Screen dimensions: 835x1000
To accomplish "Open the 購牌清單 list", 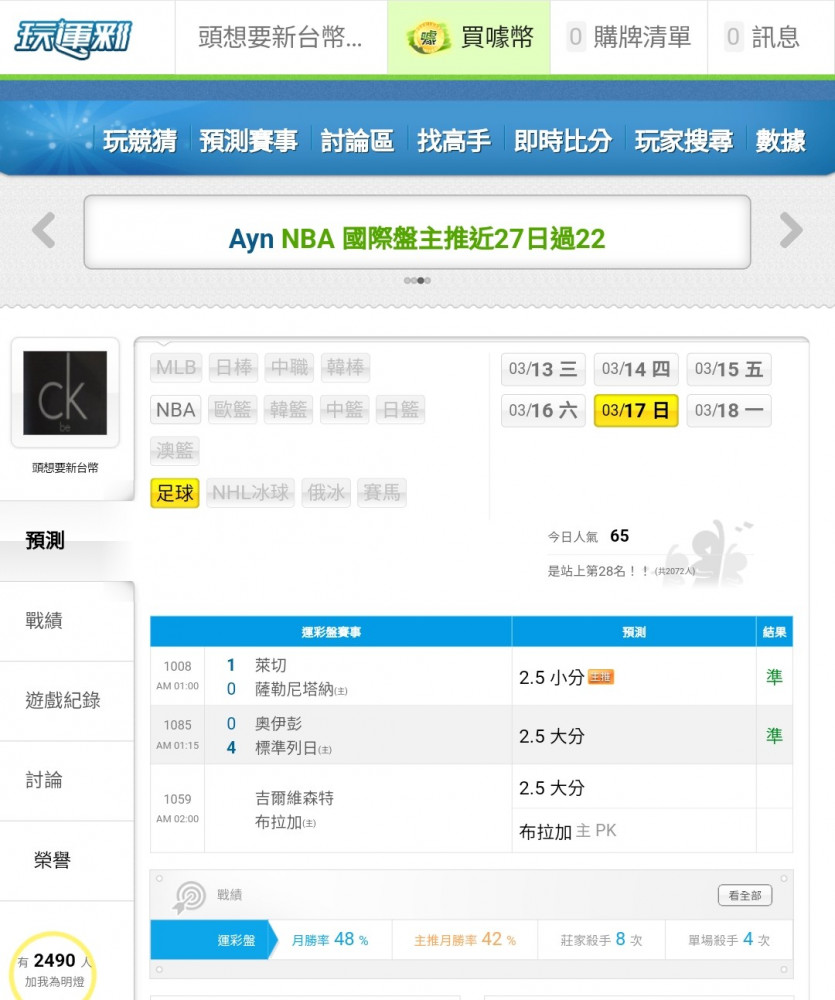I will [x=629, y=37].
